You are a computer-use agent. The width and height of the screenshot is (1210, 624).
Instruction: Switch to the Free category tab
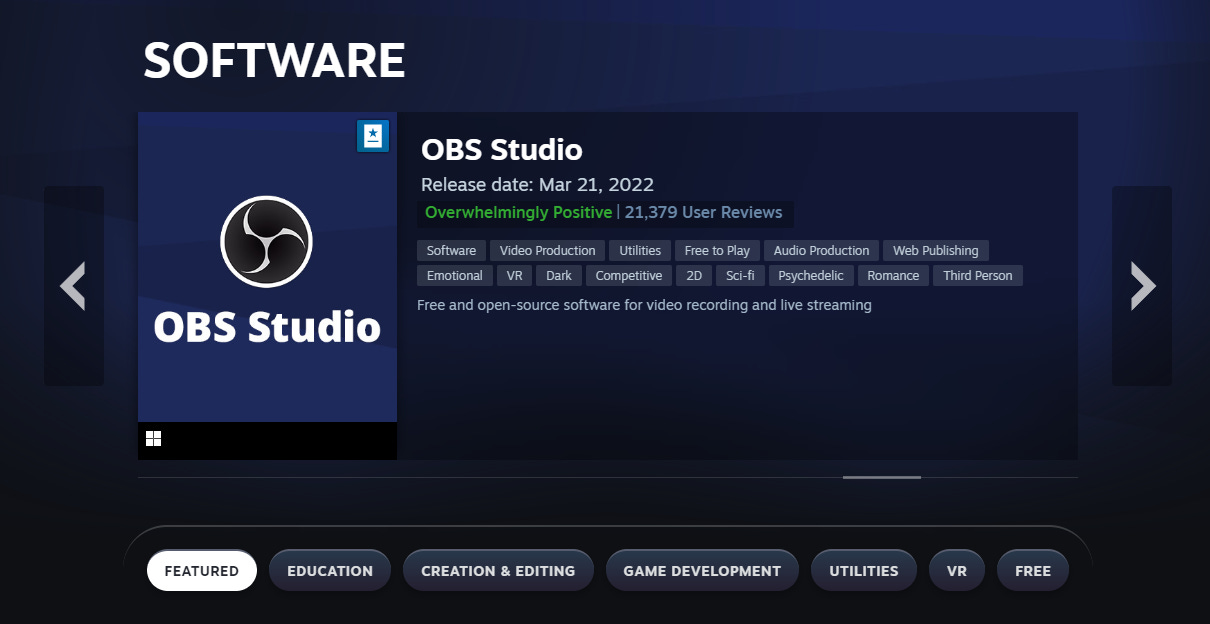point(1033,571)
